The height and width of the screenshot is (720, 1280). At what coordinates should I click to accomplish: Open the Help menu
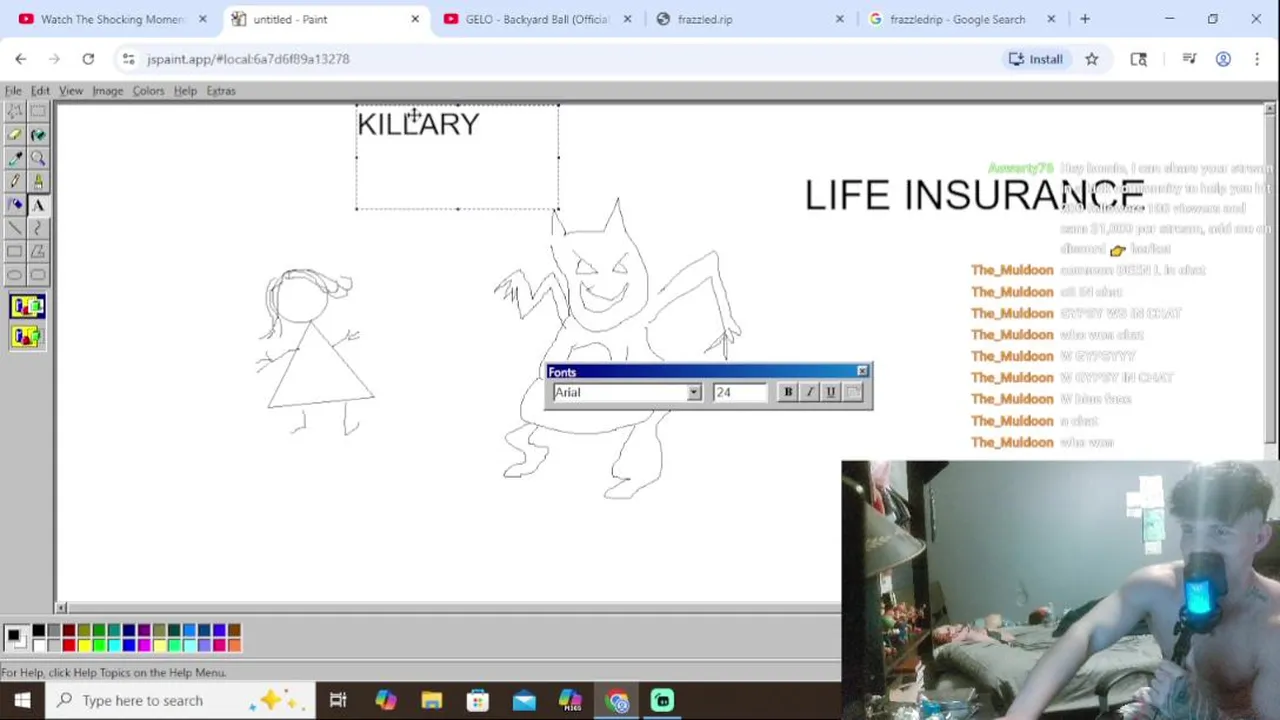coord(185,91)
